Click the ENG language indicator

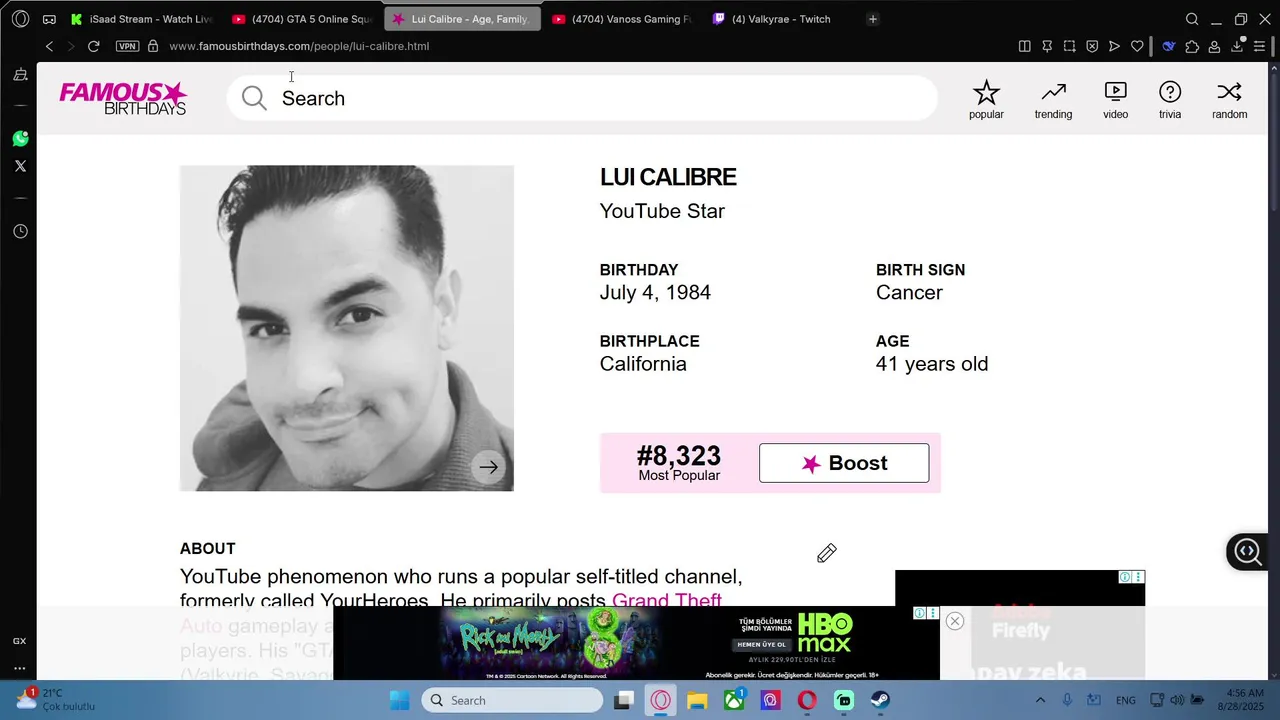pyautogui.click(x=1126, y=700)
